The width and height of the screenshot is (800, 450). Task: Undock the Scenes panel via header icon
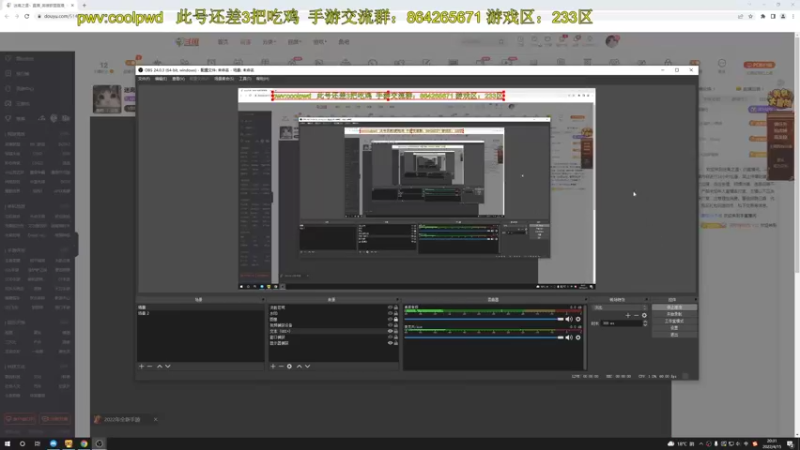pos(262,300)
